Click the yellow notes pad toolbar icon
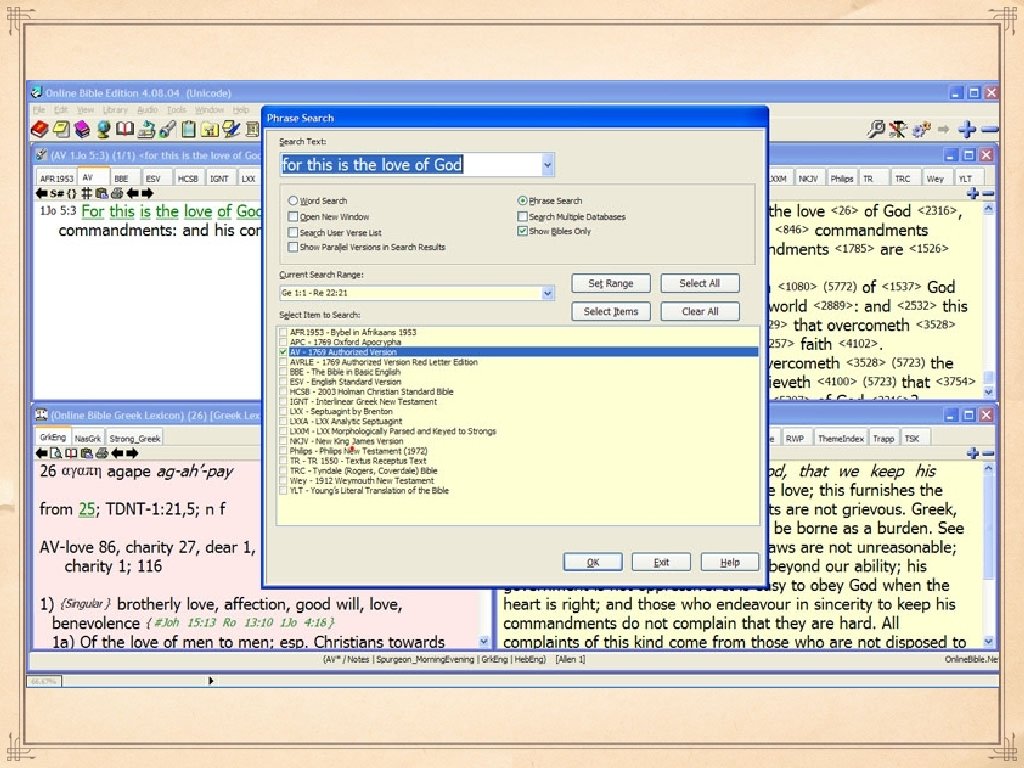The height and width of the screenshot is (768, 1024). tap(61, 129)
